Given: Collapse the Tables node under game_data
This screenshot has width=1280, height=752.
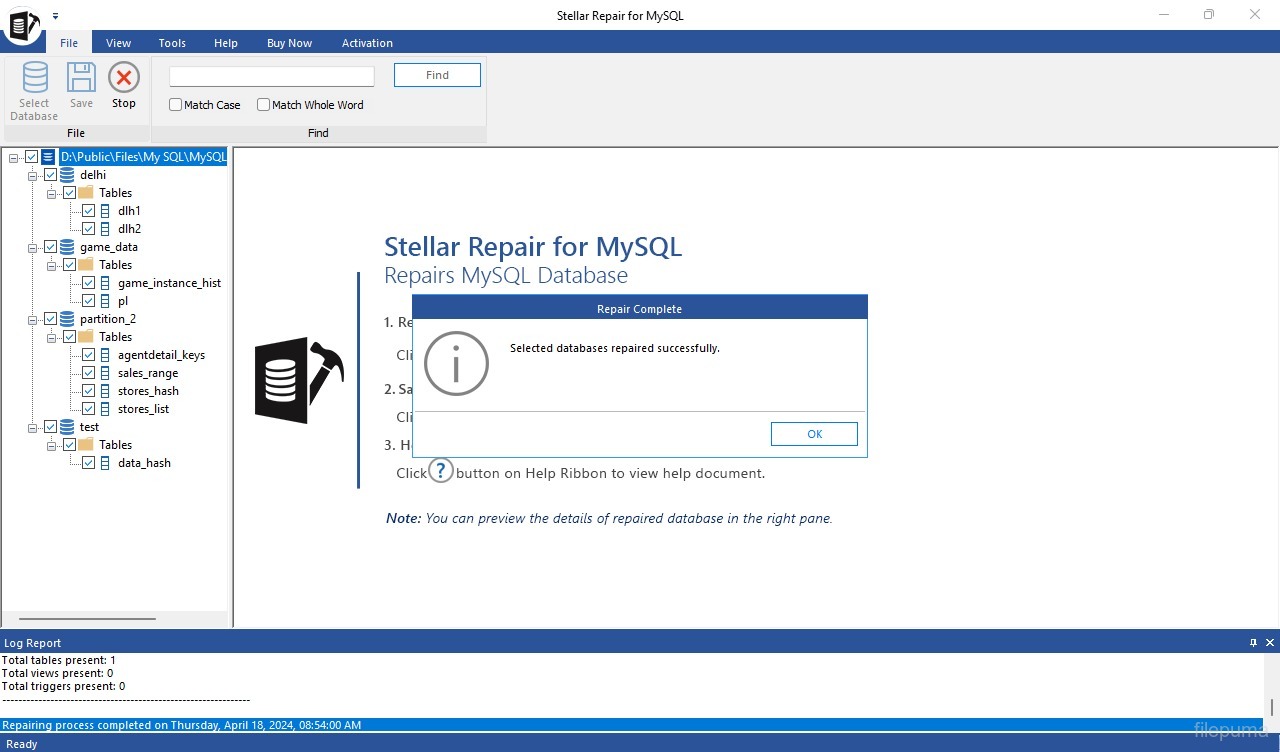Looking at the screenshot, I should pos(52,265).
